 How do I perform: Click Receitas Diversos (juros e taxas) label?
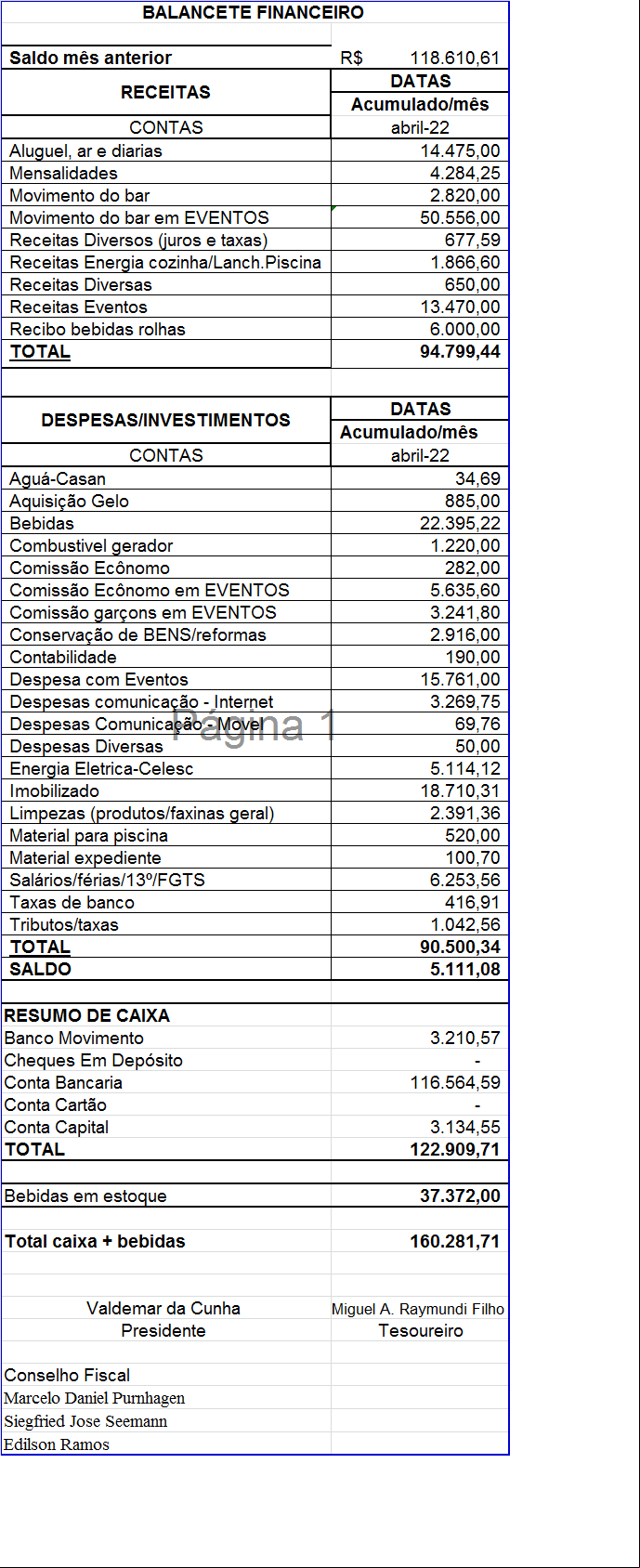point(138,240)
